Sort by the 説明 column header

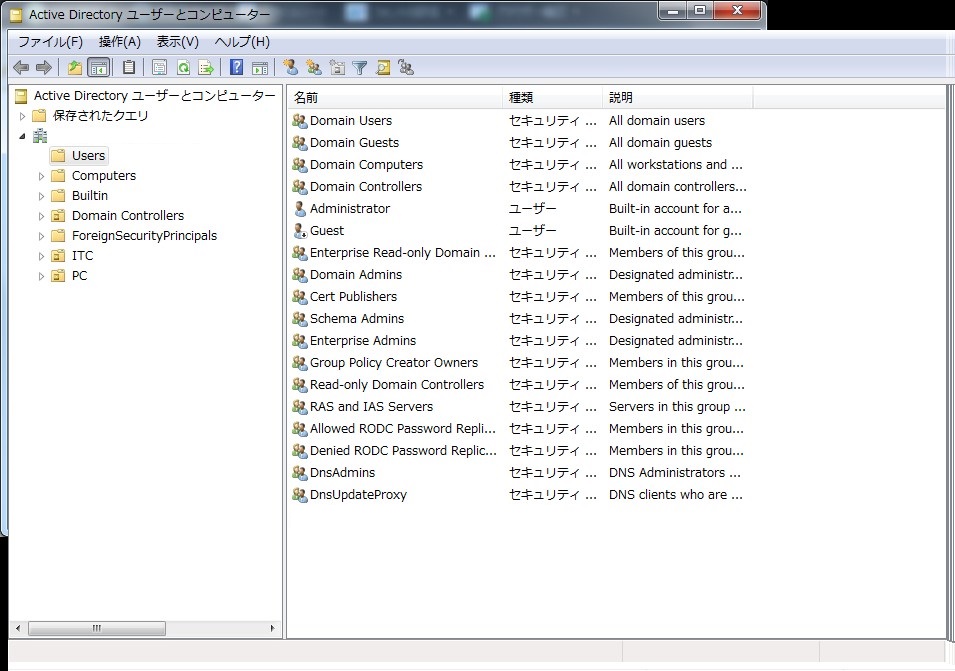678,97
